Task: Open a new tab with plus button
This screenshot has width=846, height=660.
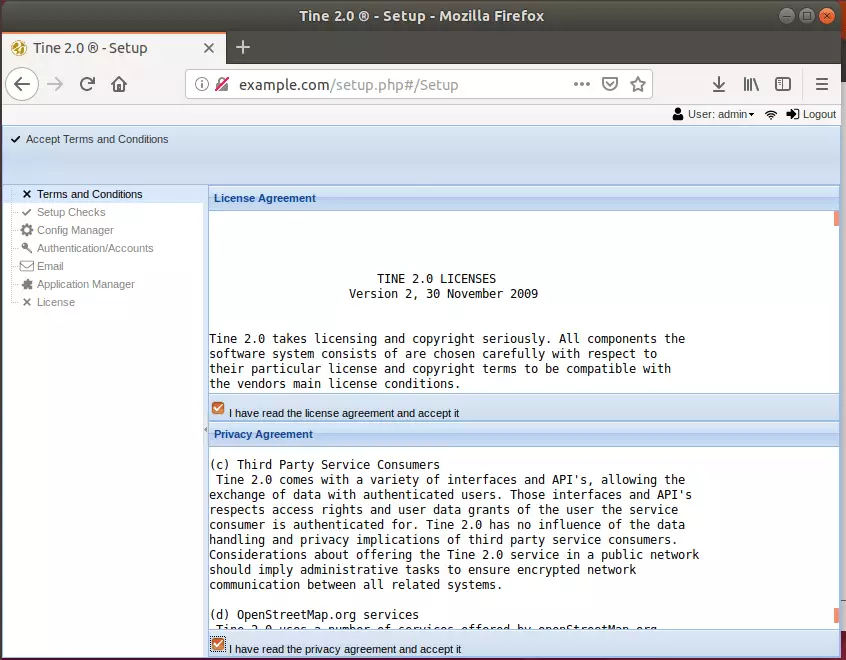Action: click(243, 47)
